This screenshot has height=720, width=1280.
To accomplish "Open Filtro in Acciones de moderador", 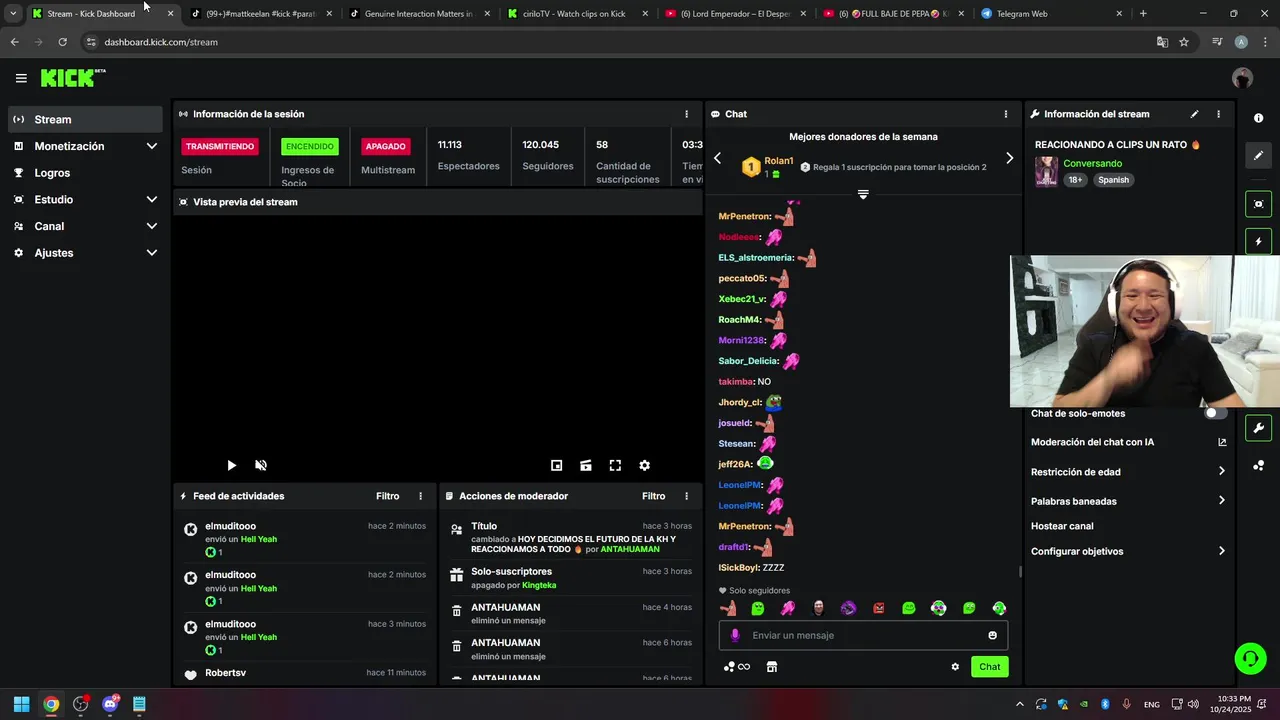I will [653, 496].
